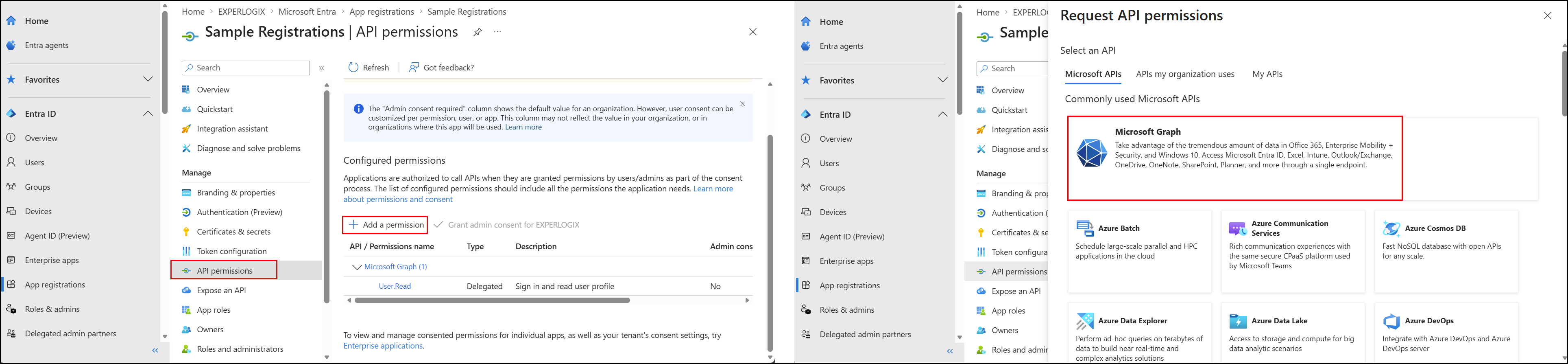This screenshot has height=364, width=1568.
Task: Click Certificates & secrets key icon, left screenshot
Action: [186, 232]
